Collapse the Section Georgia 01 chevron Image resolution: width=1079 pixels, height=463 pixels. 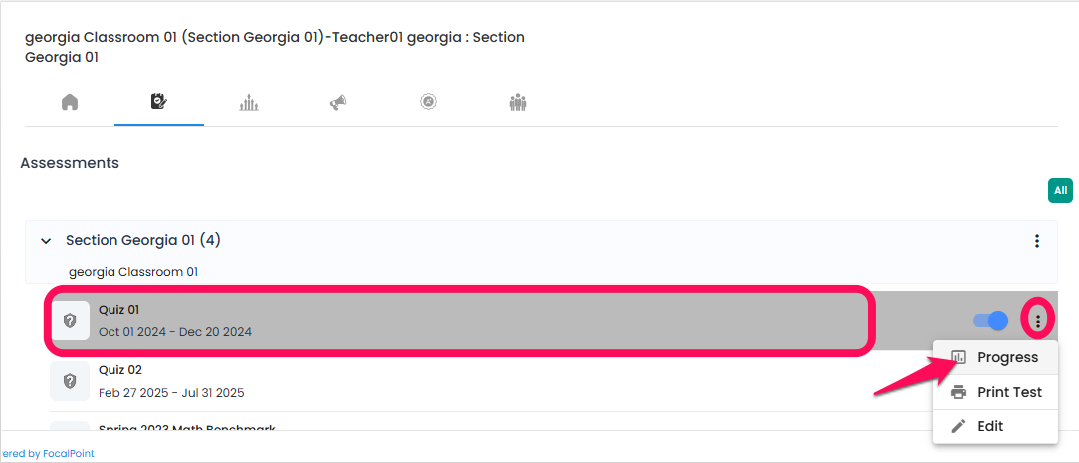click(x=46, y=241)
